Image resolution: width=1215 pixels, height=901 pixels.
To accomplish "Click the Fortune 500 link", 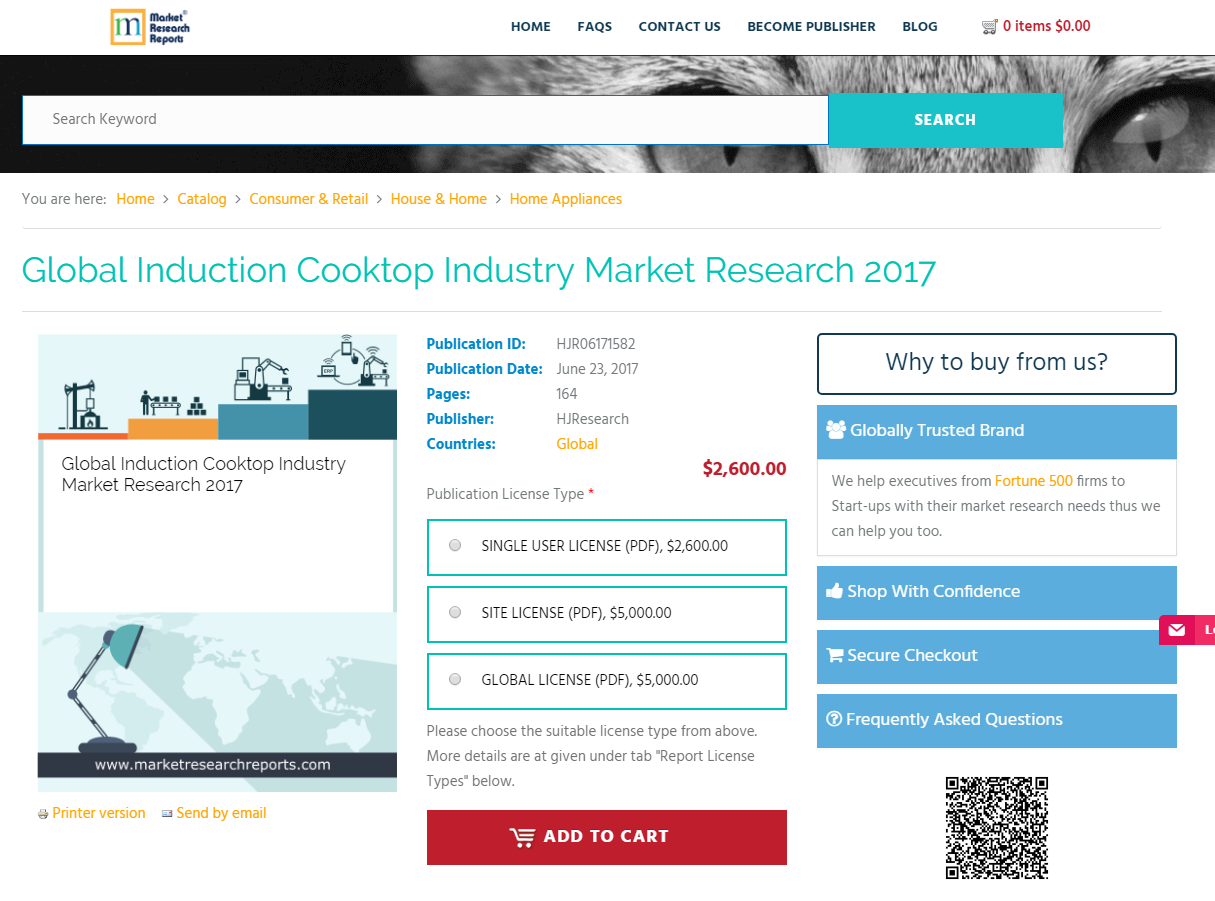I will coord(1034,481).
